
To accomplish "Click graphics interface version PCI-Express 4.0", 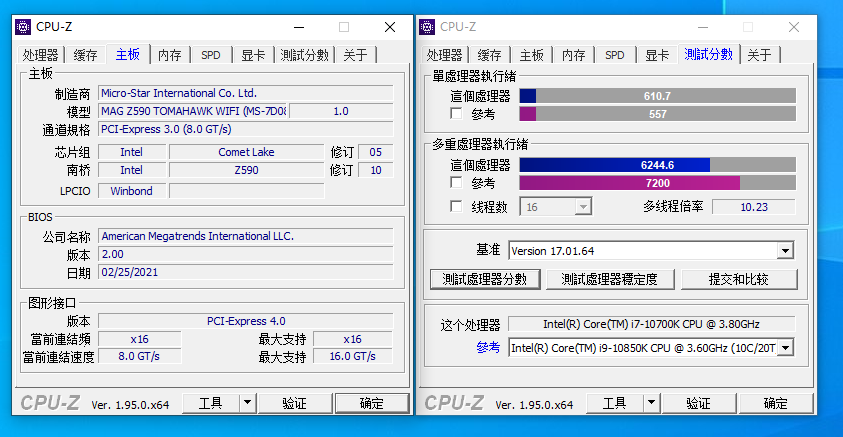I will coord(246,321).
